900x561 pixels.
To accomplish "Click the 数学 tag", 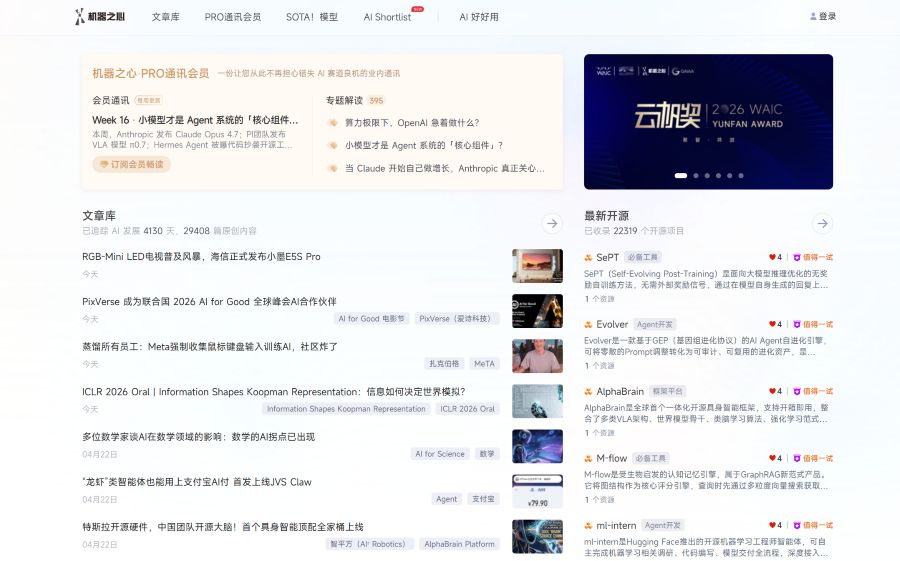I will point(487,454).
